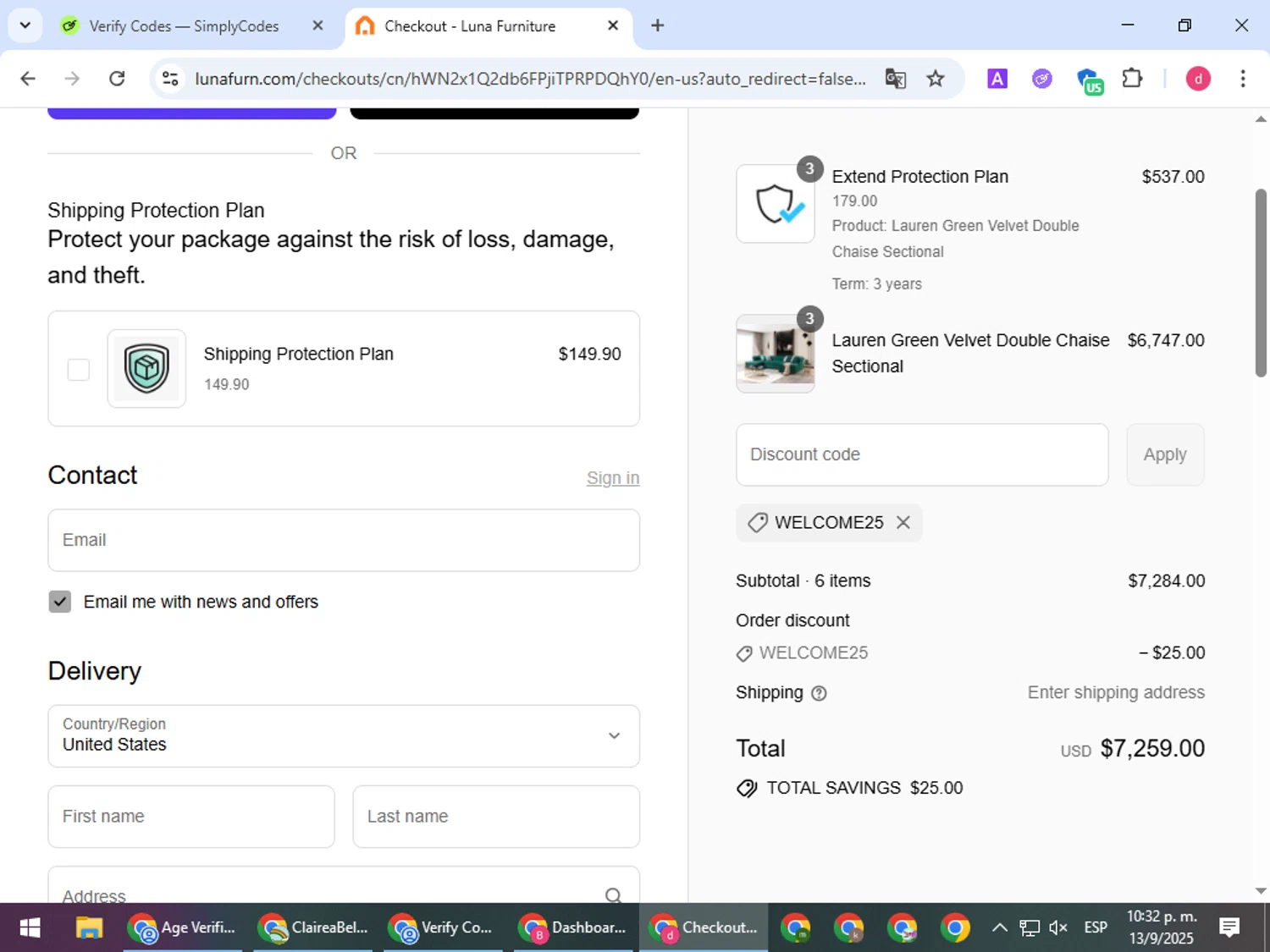Remove the WELCOME25 discount code
Viewport: 1270px width, 952px height.
(903, 522)
